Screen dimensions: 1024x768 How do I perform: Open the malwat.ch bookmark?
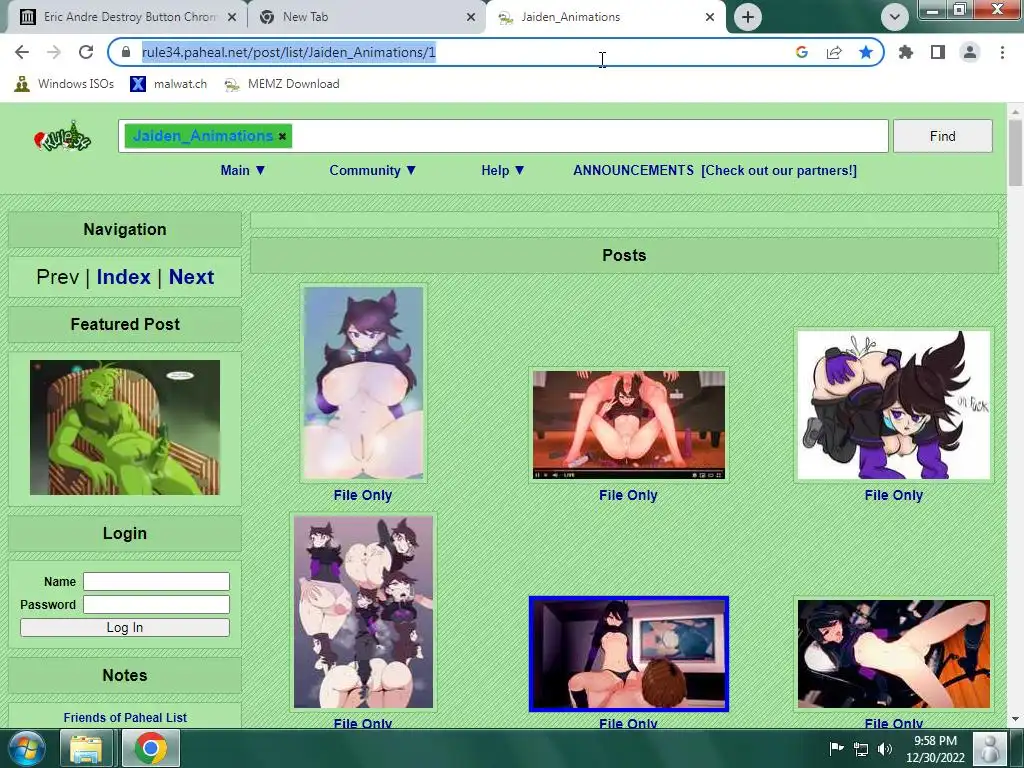pos(168,84)
